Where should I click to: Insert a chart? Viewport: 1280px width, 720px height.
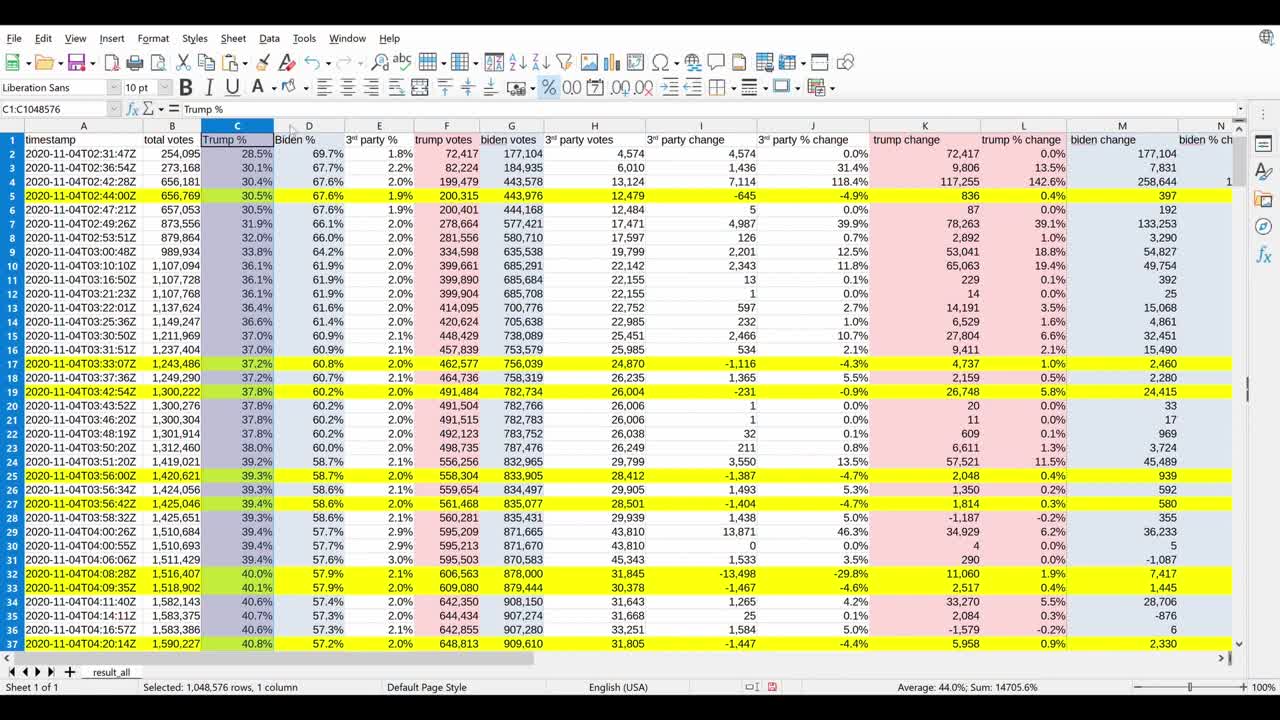[x=612, y=63]
